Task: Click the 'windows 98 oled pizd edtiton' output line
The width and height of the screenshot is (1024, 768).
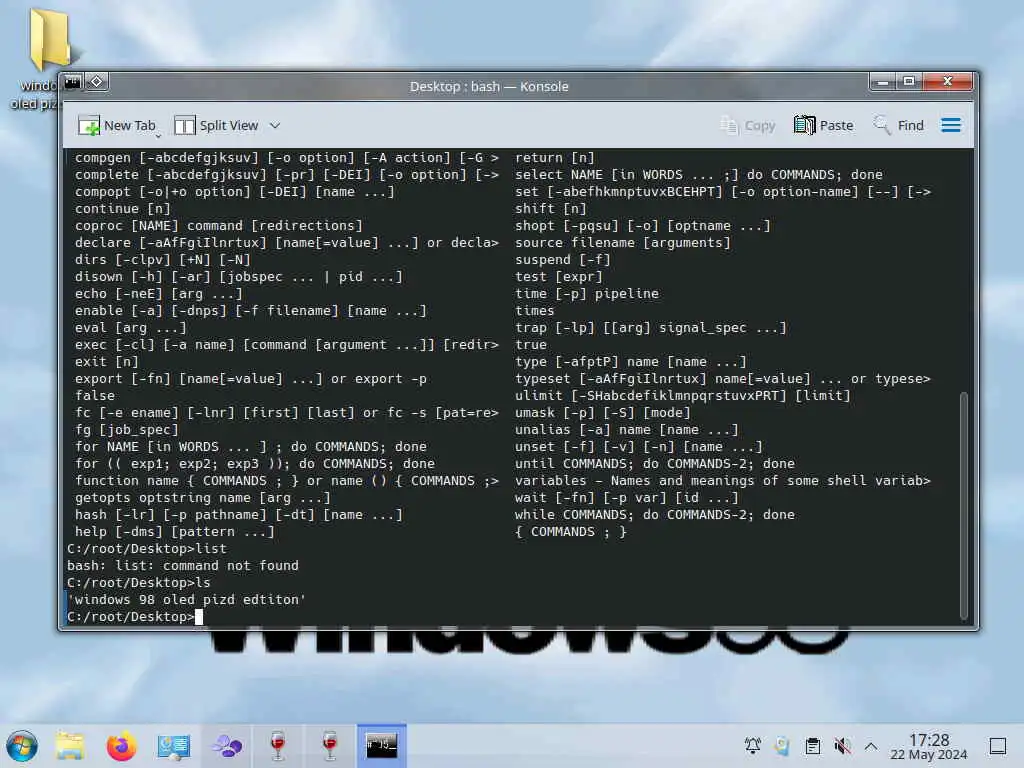Action: pos(187,600)
